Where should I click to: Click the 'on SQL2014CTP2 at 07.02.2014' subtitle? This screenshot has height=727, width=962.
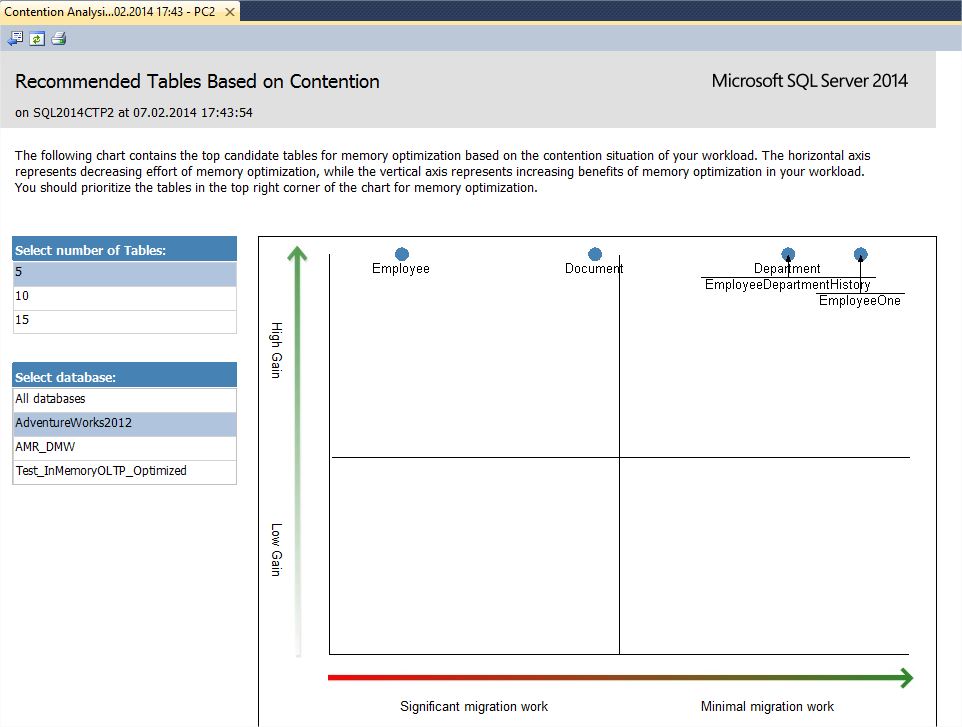coord(134,113)
